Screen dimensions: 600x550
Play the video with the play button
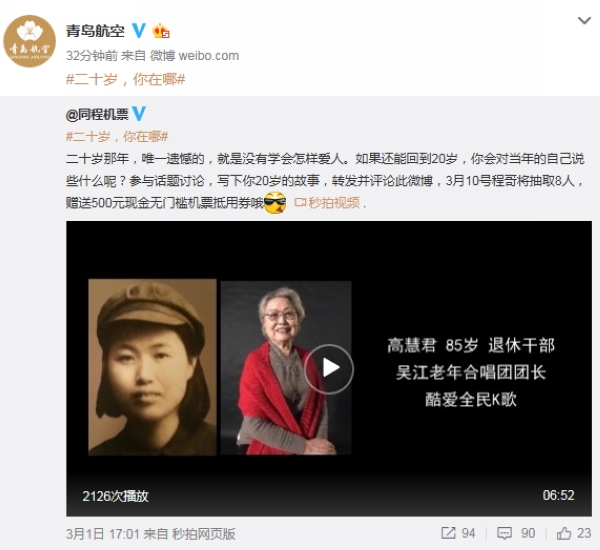[329, 368]
